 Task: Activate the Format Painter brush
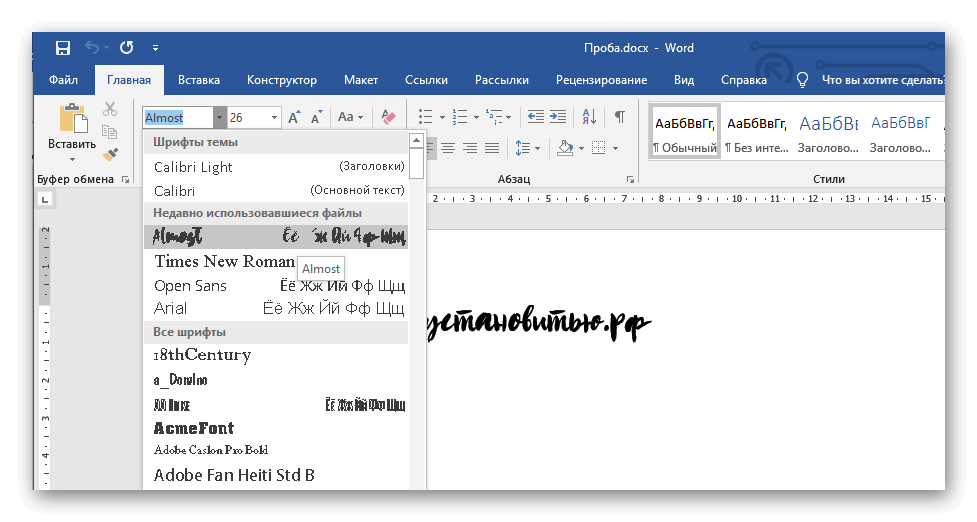click(x=111, y=154)
